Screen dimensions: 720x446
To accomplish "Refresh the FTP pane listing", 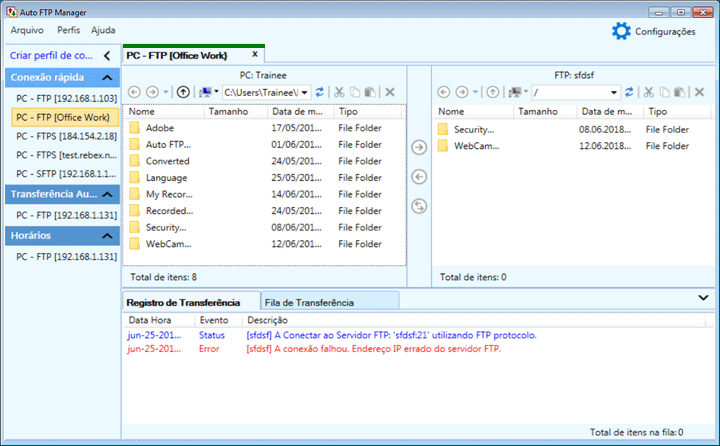I will pyautogui.click(x=629, y=92).
